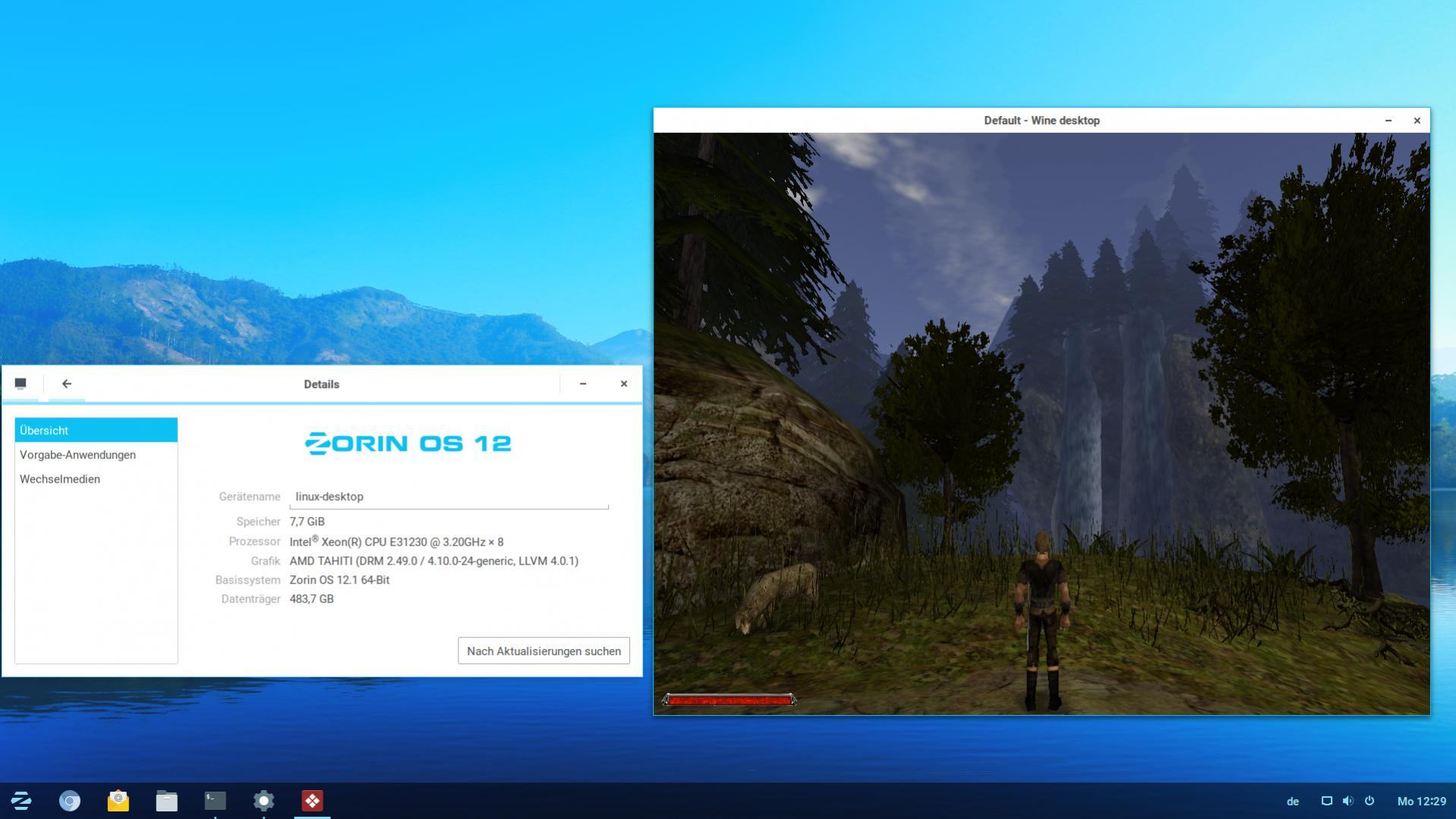Click the AMD TAHITI graphics text
The image size is (1456, 819).
433,561
